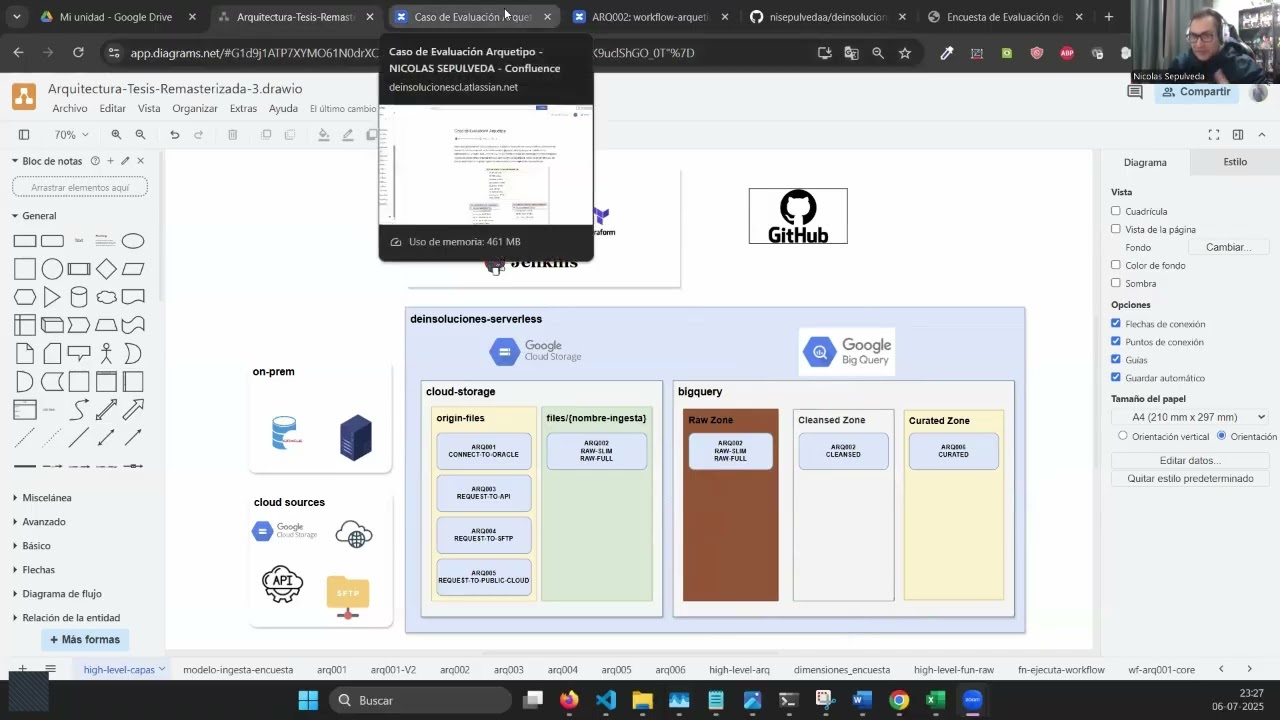Screen dimensions: 1280x720
Task: Collapse the format panel with chevron
Action: coord(1260,135)
